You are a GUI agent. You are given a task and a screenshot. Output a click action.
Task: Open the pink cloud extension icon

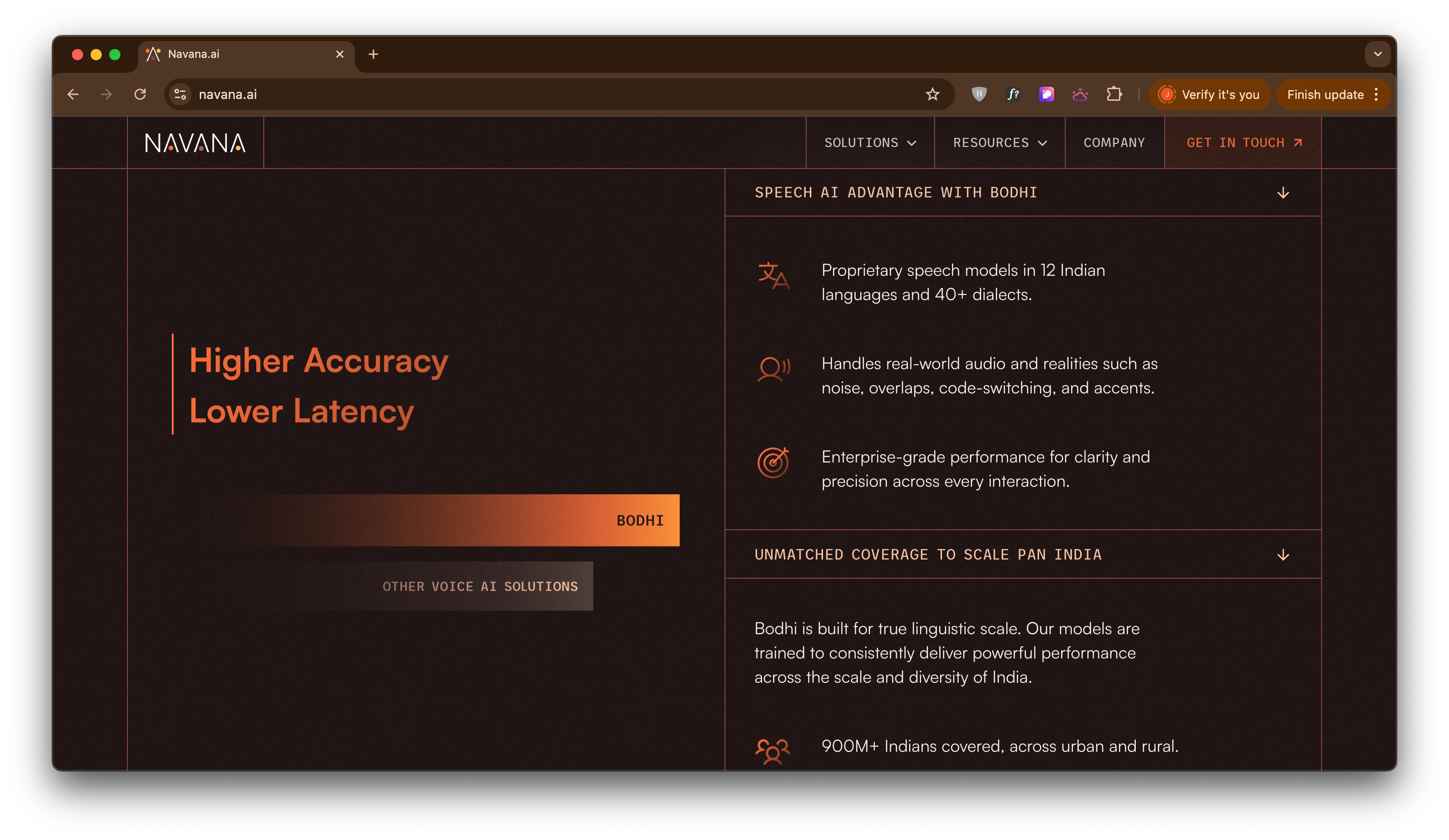tap(1080, 94)
